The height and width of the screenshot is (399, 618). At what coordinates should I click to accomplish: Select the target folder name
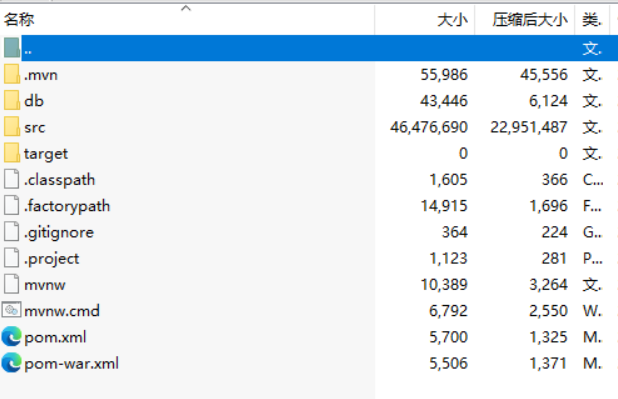[x=46, y=154]
